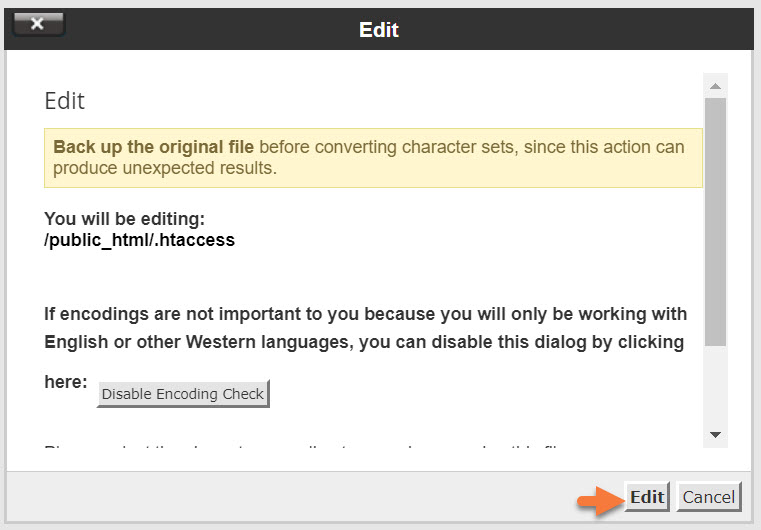Click the "If encodings are not important" line
This screenshot has width=761, height=530.
364,312
